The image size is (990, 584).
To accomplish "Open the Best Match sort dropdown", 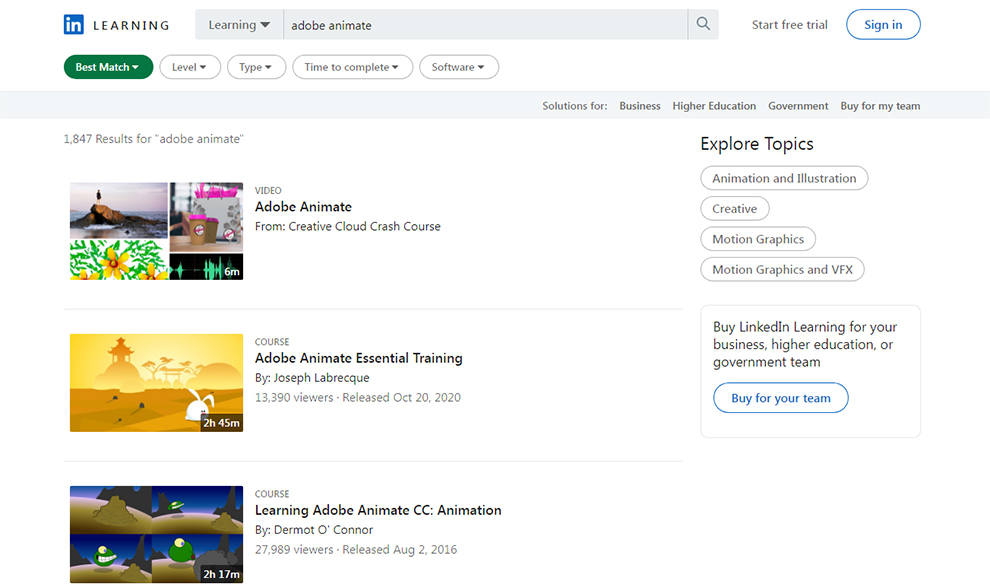I will pyautogui.click(x=108, y=67).
